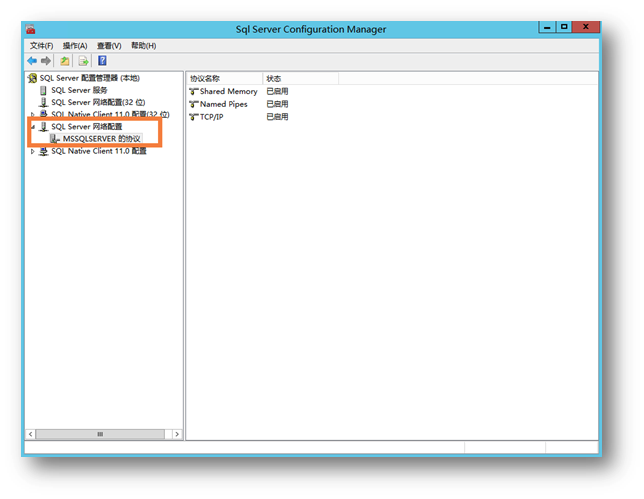Open the 操作(A) menu
Image resolution: width=644 pixels, height=499 pixels.
(75, 46)
